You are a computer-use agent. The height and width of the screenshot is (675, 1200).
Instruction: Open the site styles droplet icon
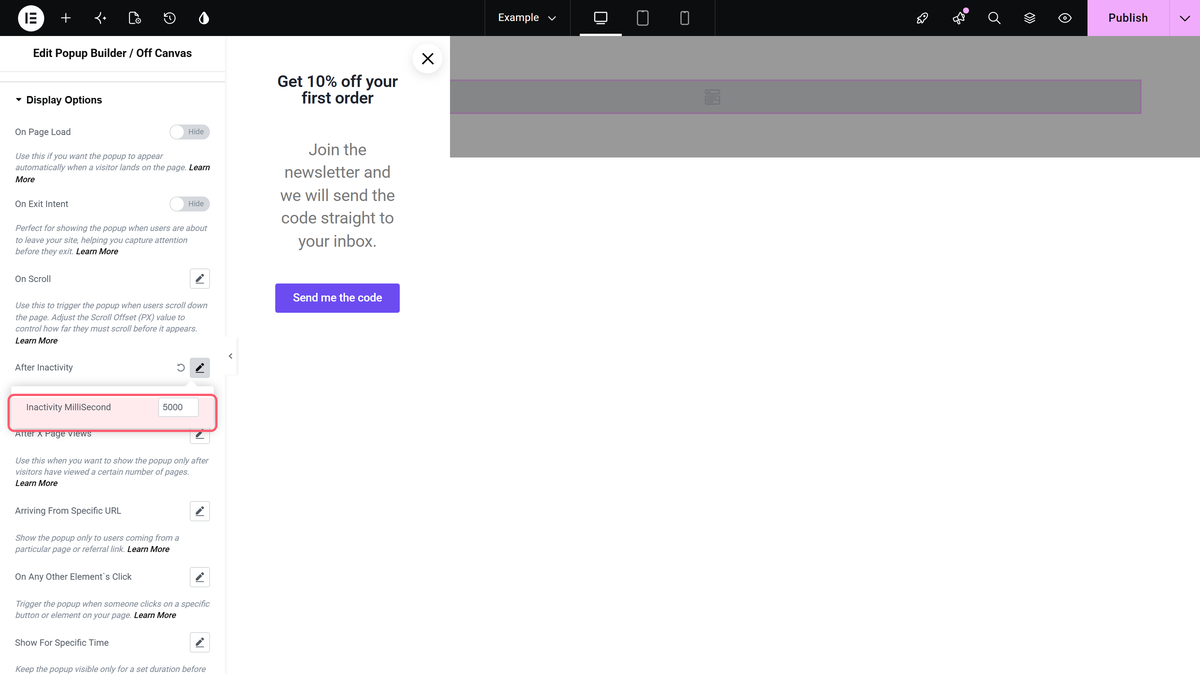[204, 18]
